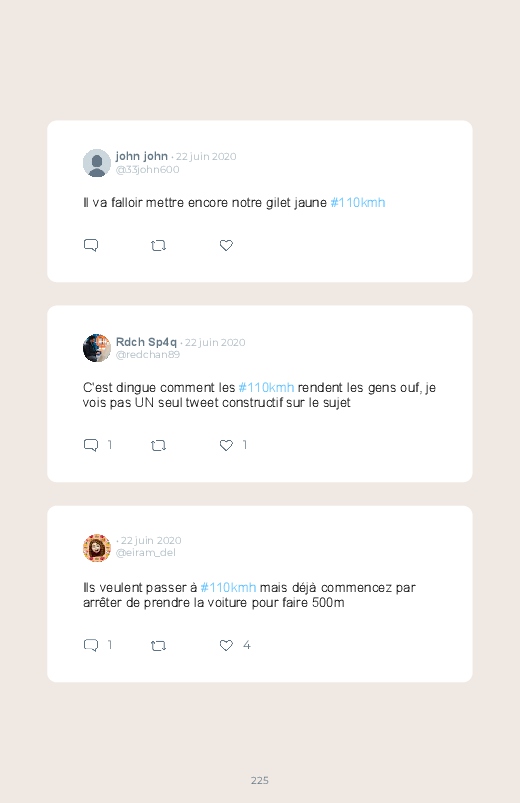Open #110kmh hashtag in @eiram_del's tweet

pyautogui.click(x=228, y=587)
